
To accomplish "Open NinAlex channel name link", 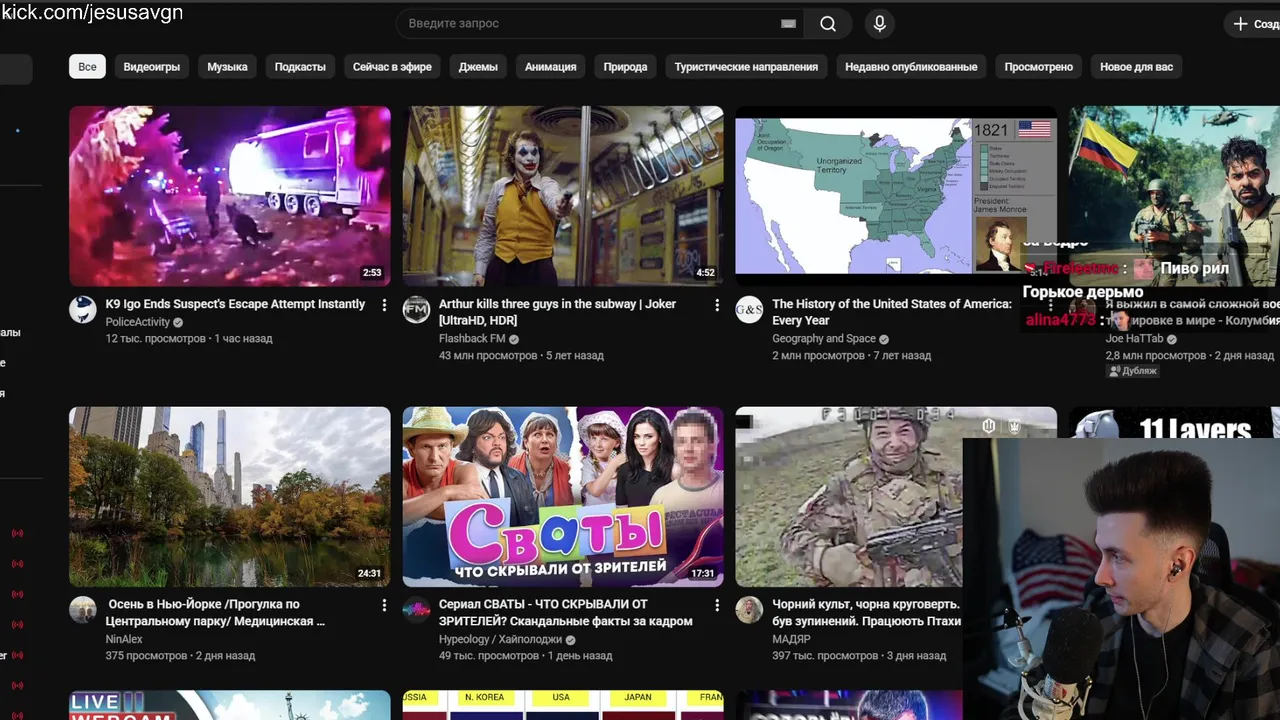I will 124,639.
